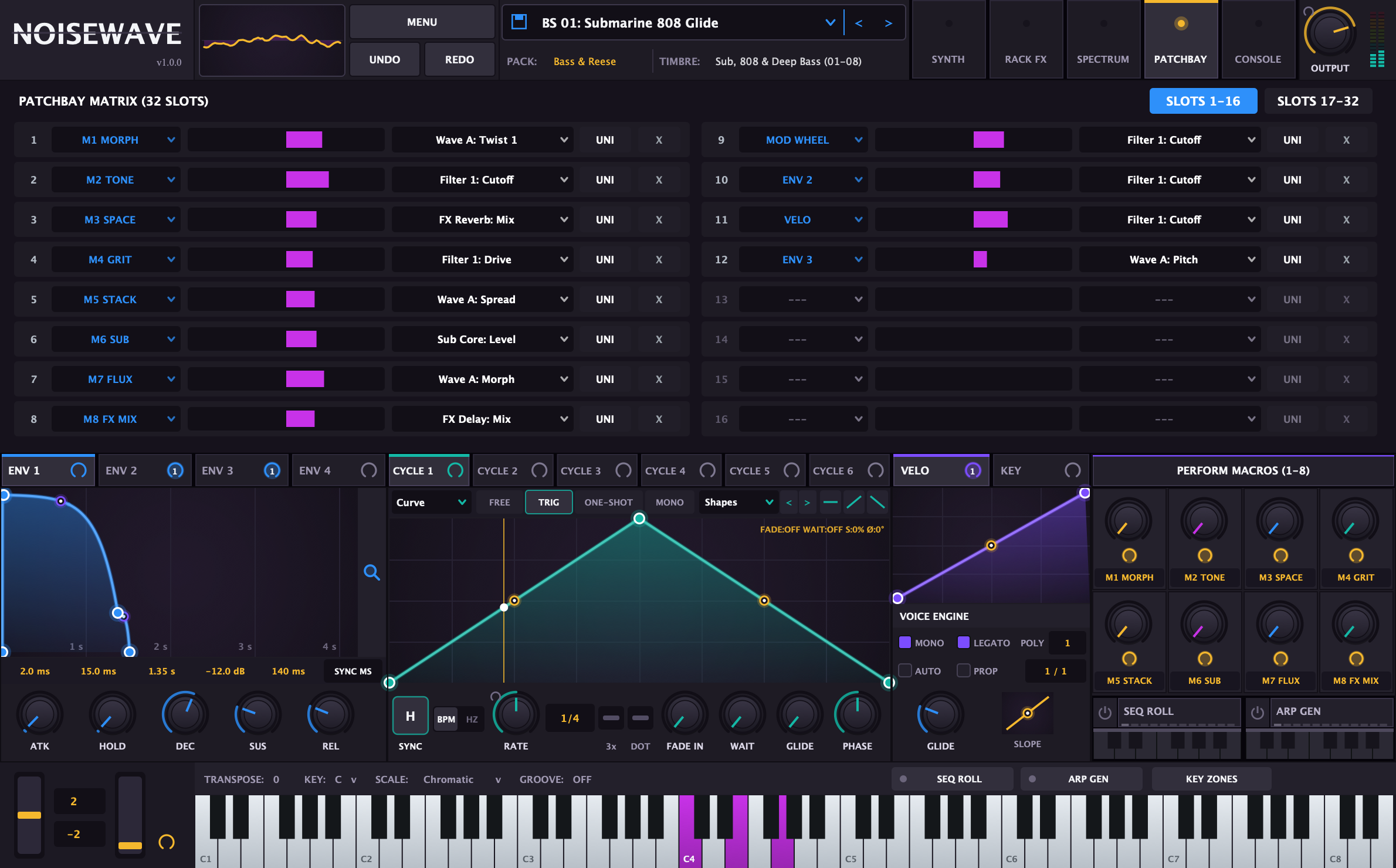The width and height of the screenshot is (1396, 868).
Task: Open the preset name dropdown
Action: (830, 23)
